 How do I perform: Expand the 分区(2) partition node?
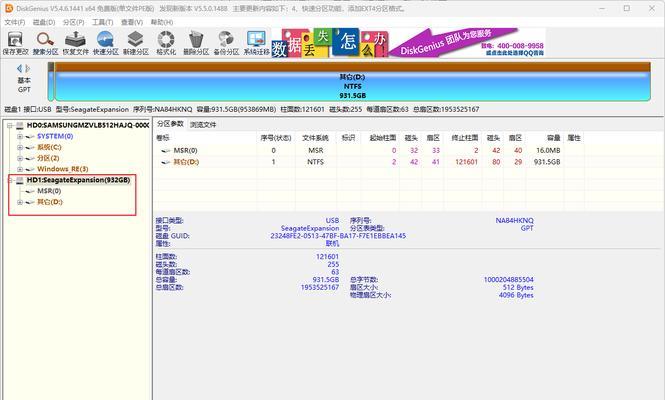click(x=20, y=158)
